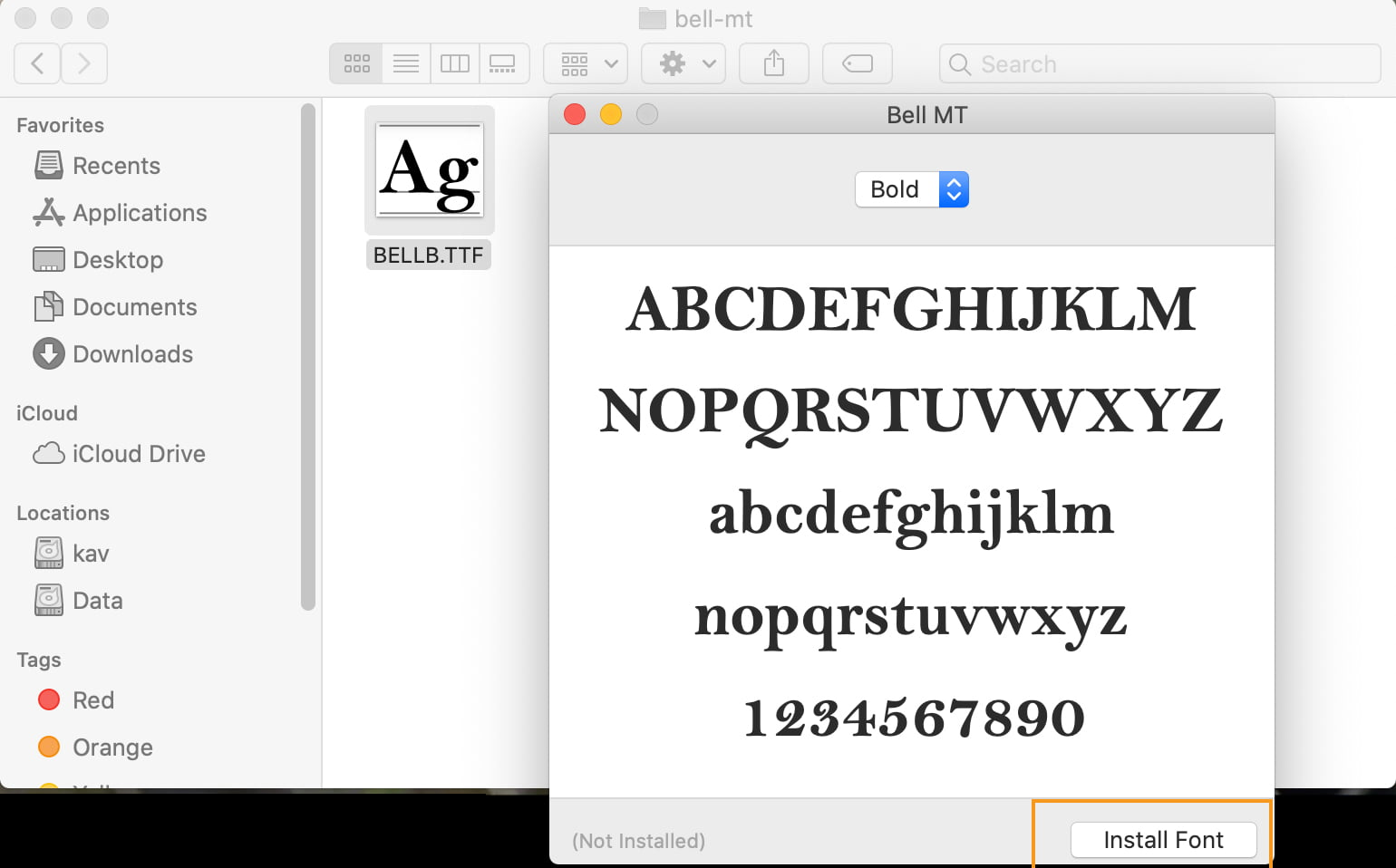Minimize the Bell MT preview window

pos(611,114)
